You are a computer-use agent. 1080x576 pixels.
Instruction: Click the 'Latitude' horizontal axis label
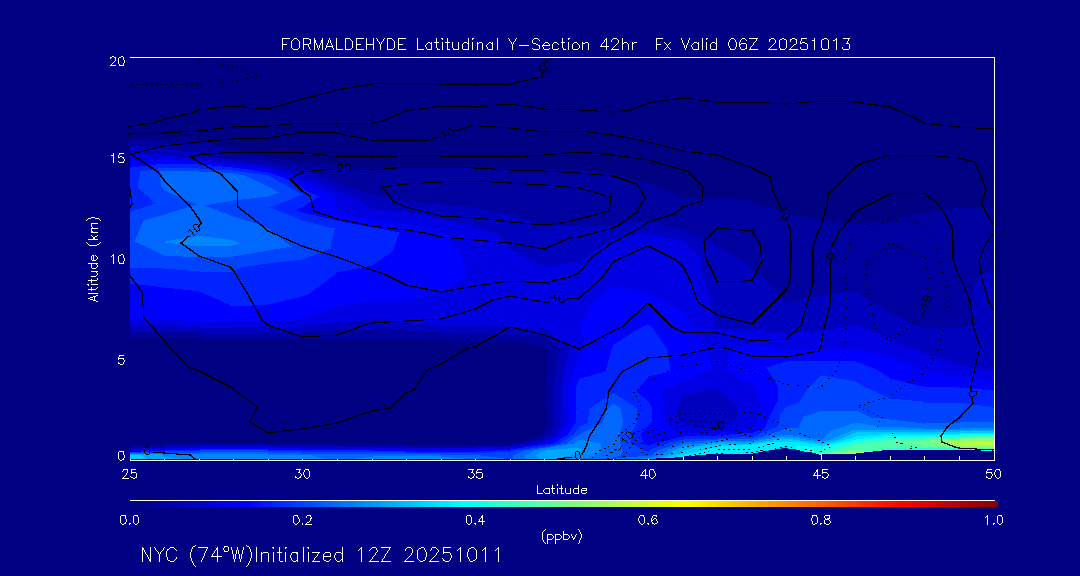point(562,490)
